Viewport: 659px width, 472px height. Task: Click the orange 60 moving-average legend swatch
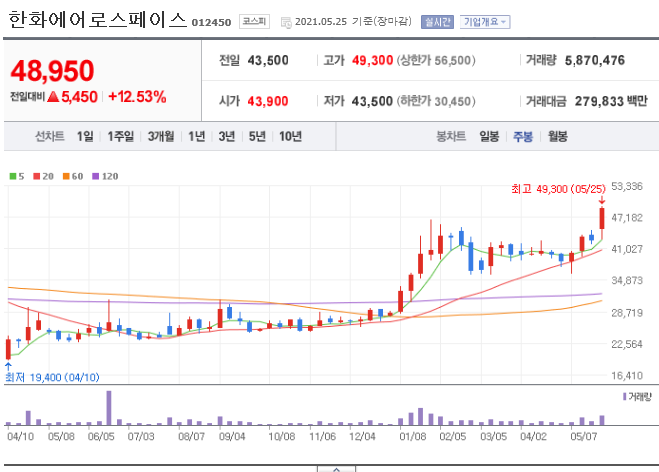pos(66,176)
